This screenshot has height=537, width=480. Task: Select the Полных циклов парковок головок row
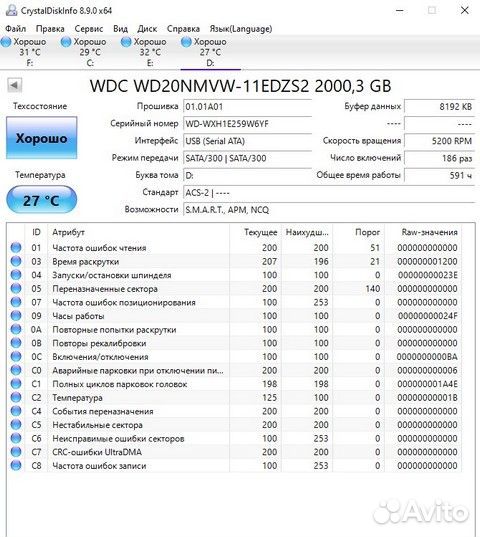pos(234,384)
